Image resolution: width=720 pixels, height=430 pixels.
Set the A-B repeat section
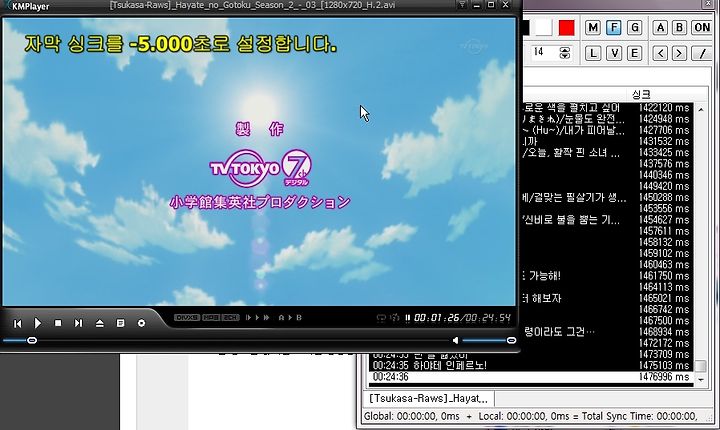click(x=290, y=317)
